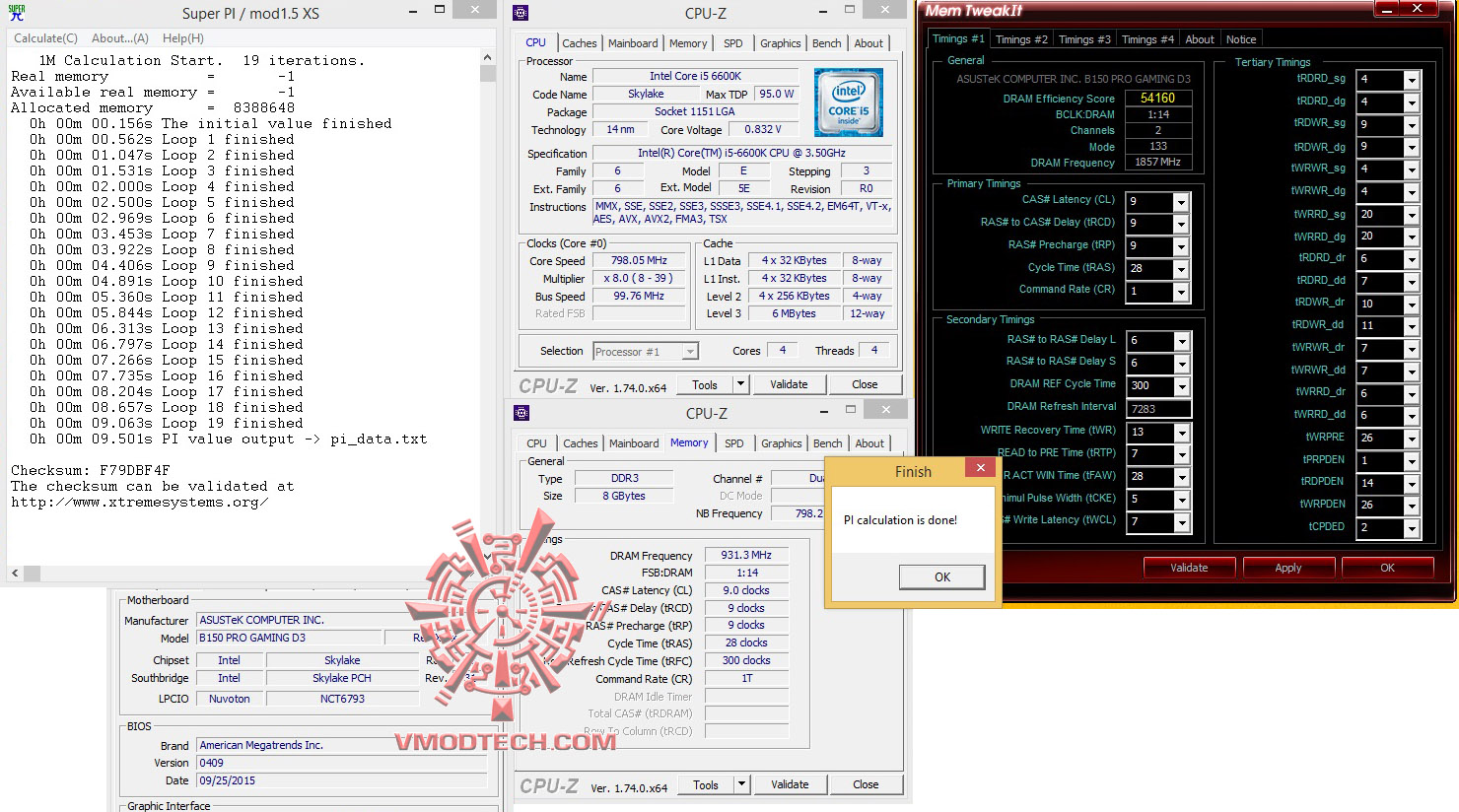Open the tCPDED dropdown under Tertiary Timings
This screenshot has height=812, width=1459.
(x=1412, y=529)
